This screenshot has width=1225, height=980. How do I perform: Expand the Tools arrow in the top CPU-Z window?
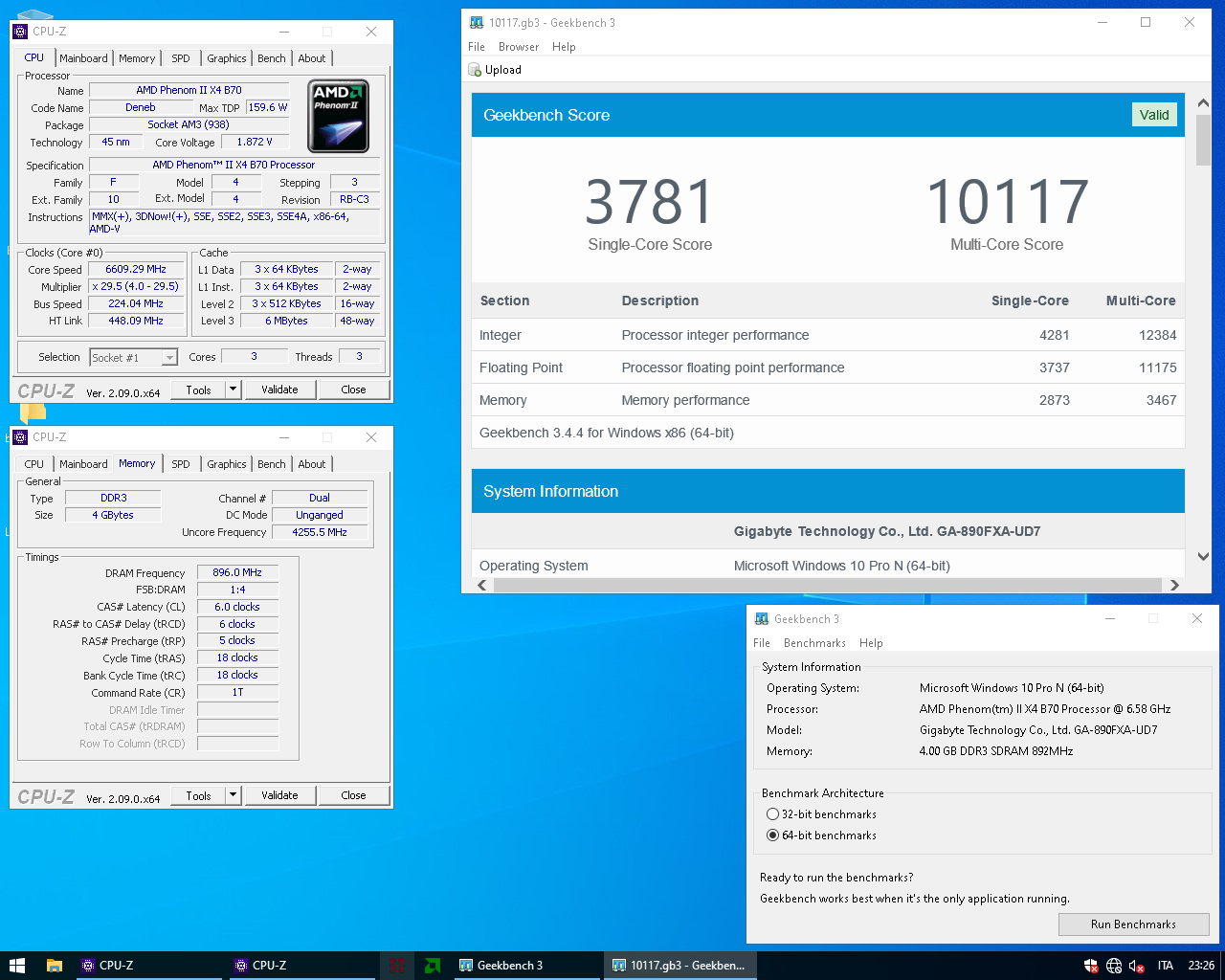(233, 390)
